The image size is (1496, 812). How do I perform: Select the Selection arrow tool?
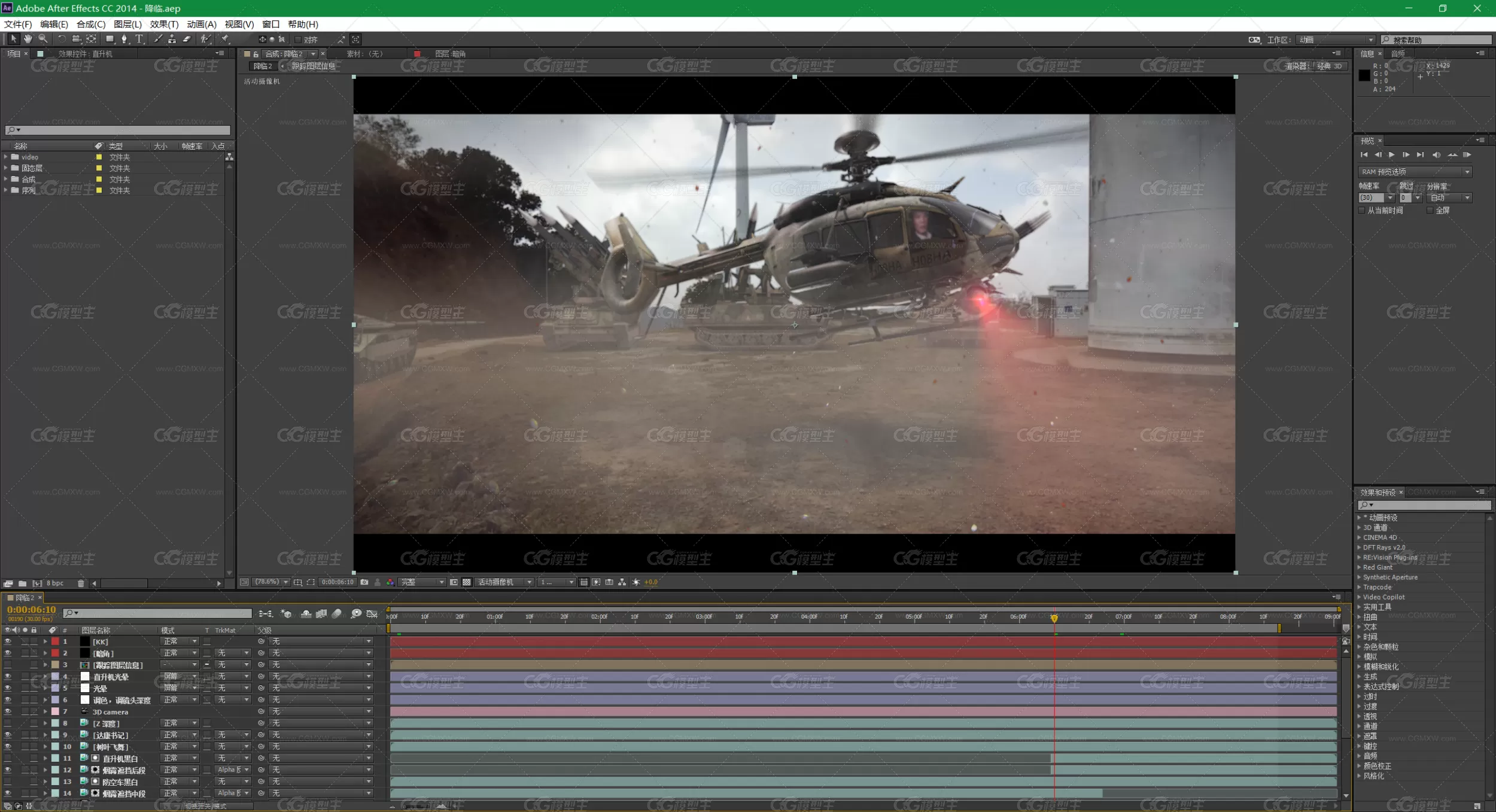pyautogui.click(x=13, y=39)
